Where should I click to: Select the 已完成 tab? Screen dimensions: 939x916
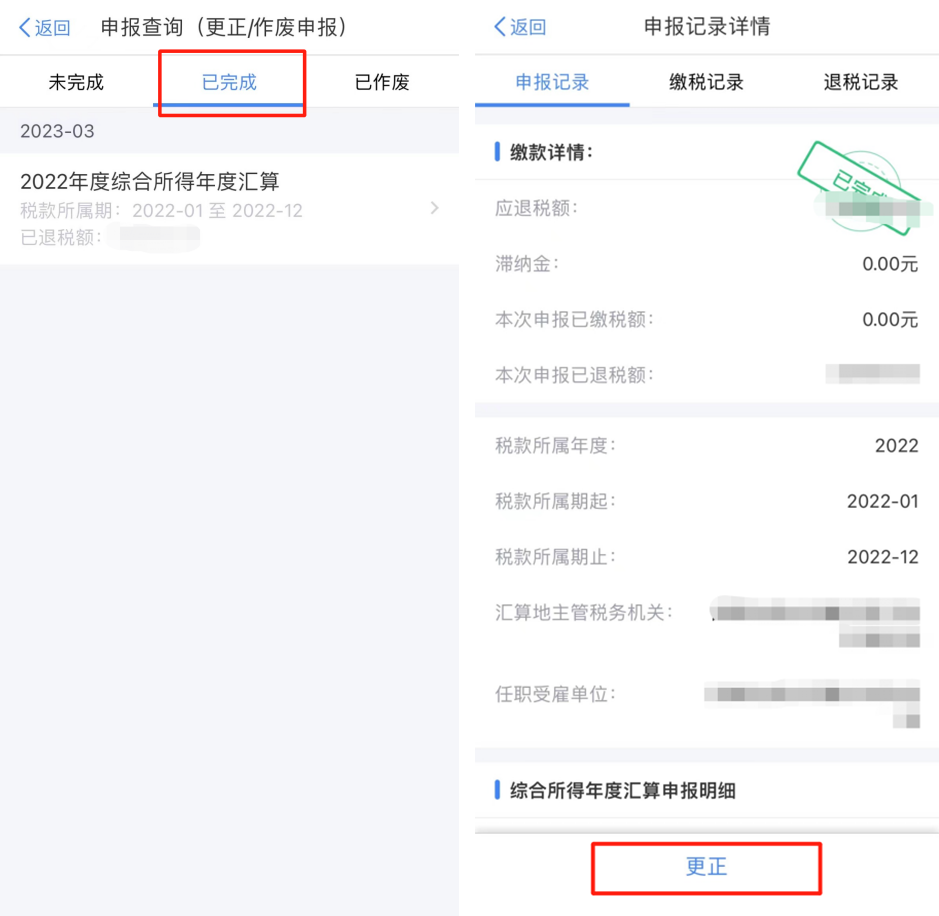point(229,82)
